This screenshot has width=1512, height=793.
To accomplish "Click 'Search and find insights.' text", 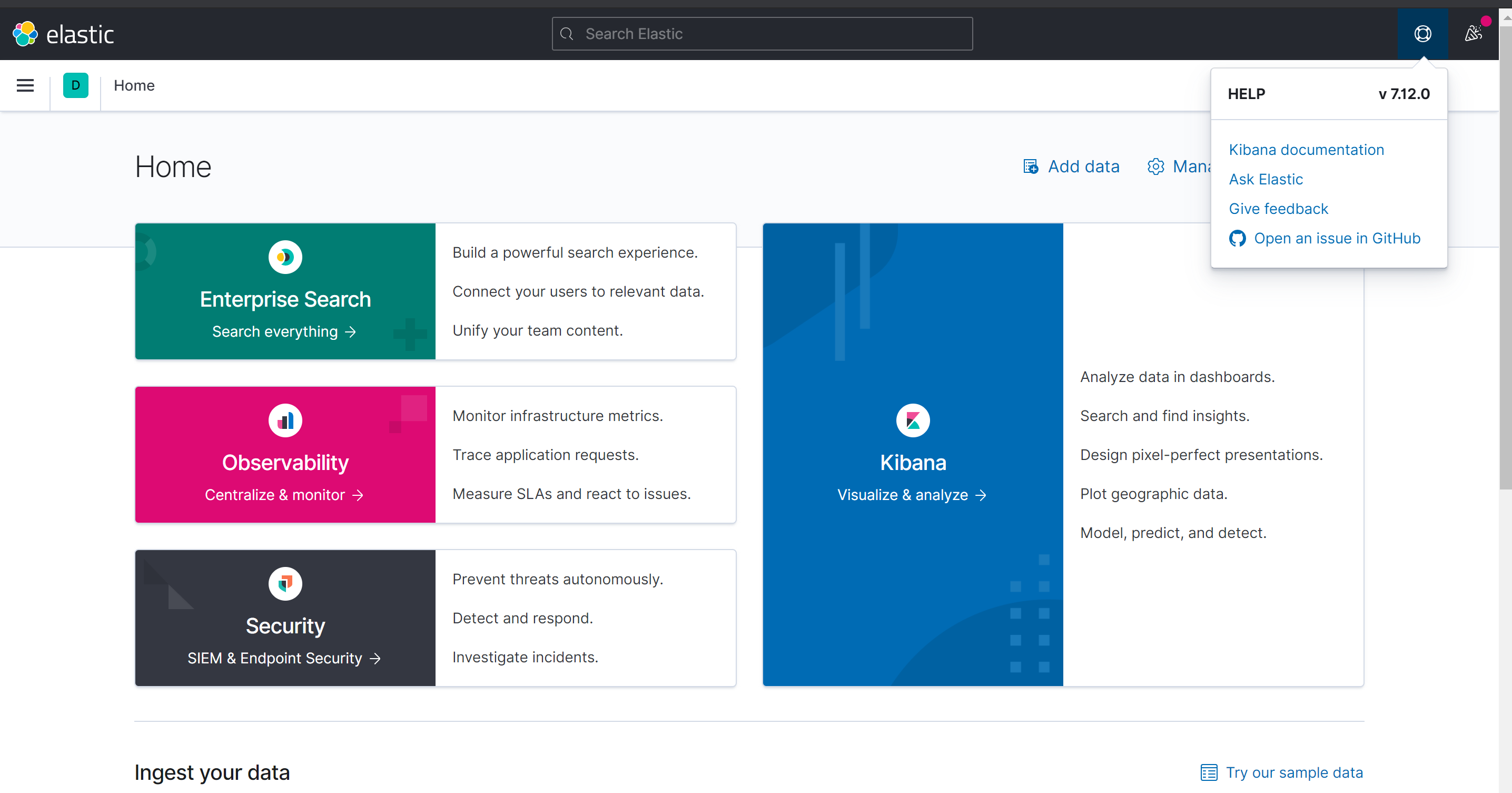I will click(1164, 416).
